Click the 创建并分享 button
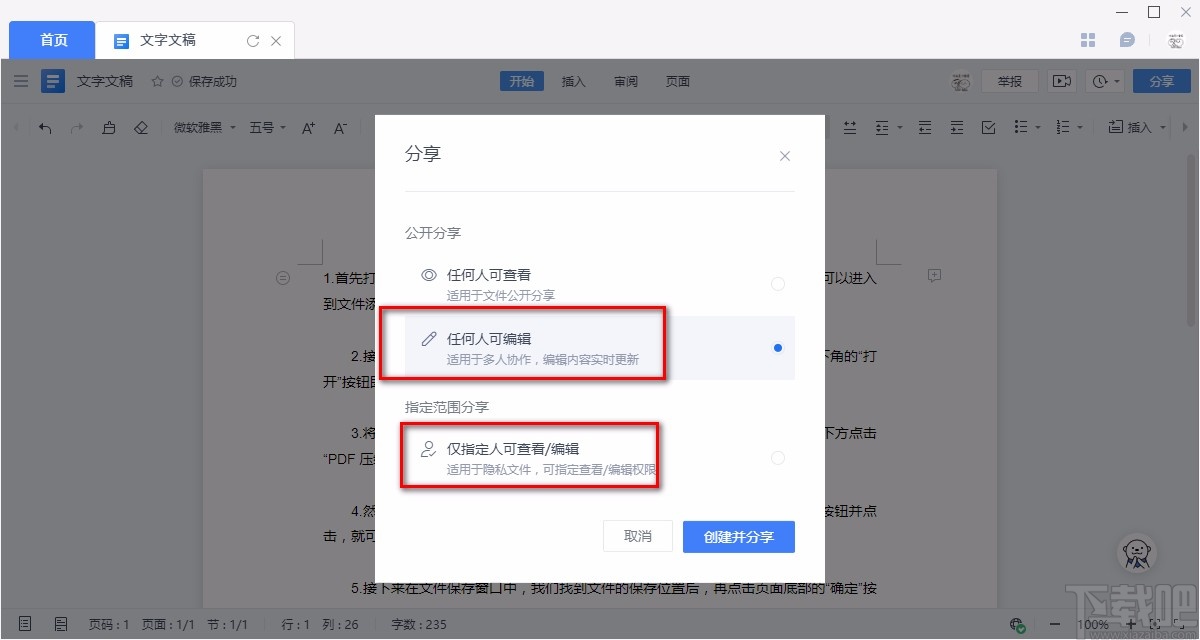Screen dimensions: 1200x640 (738, 536)
